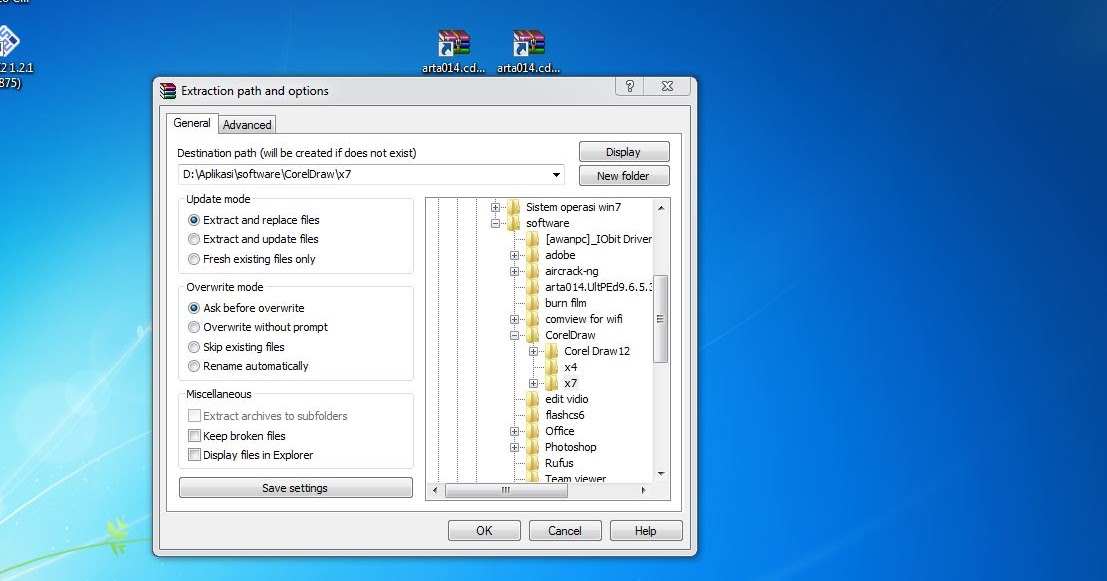Expand the x7 tree node
This screenshot has height=581, width=1107.
tap(533, 384)
